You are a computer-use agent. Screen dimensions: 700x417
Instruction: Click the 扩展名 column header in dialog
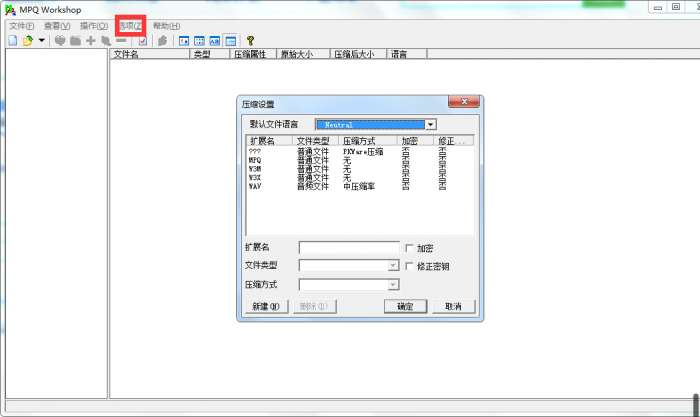[x=270, y=141]
